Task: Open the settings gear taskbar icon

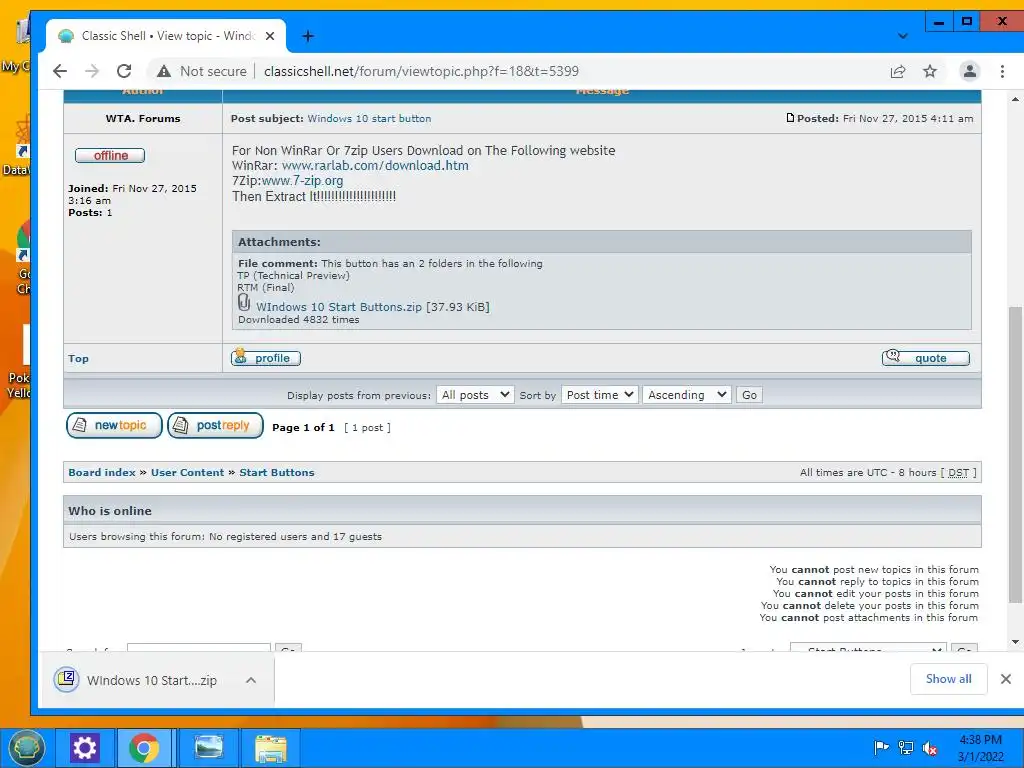Action: click(84, 748)
